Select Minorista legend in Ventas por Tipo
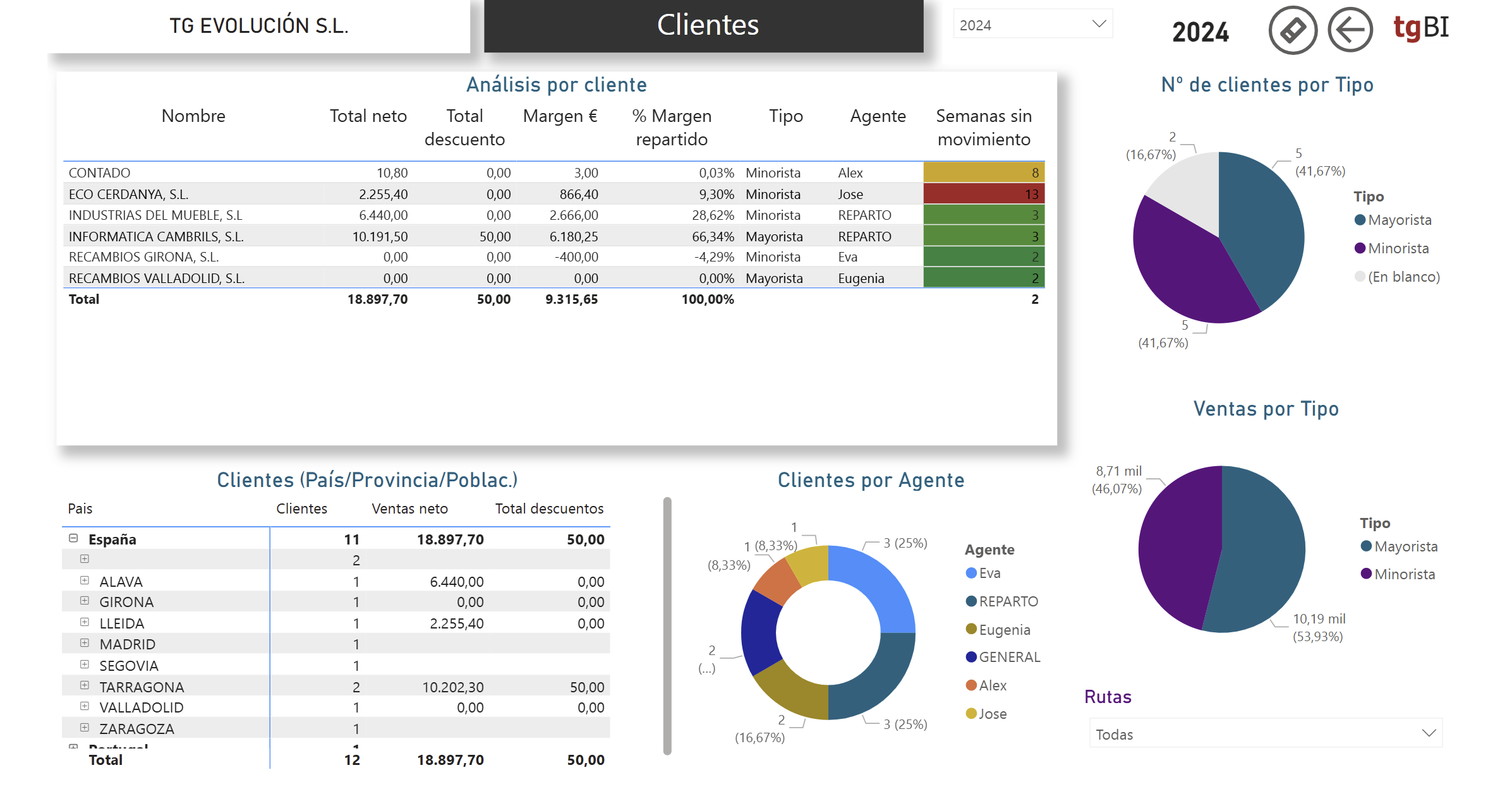This screenshot has height=794, width=1512. [x=1398, y=574]
